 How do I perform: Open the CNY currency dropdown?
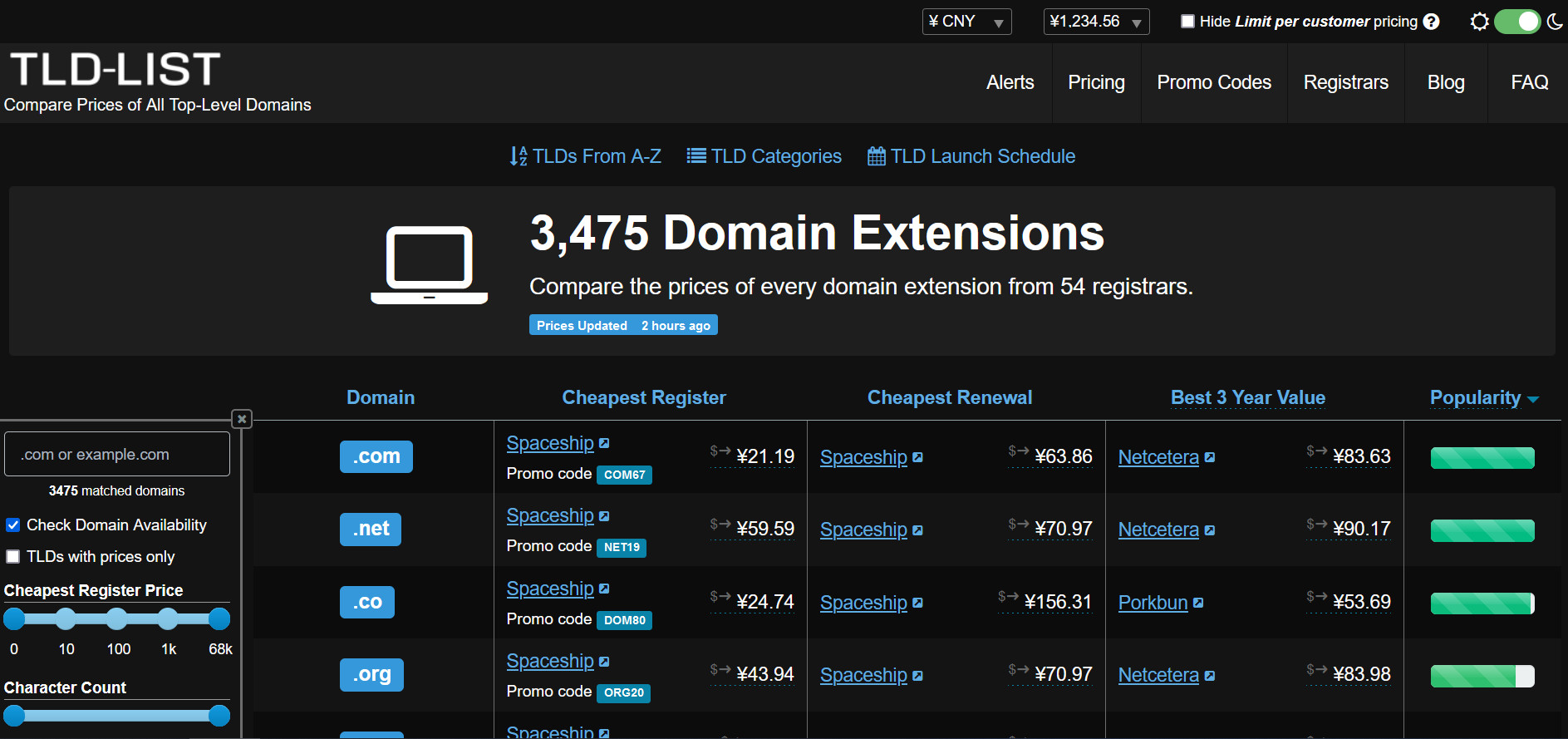point(966,22)
